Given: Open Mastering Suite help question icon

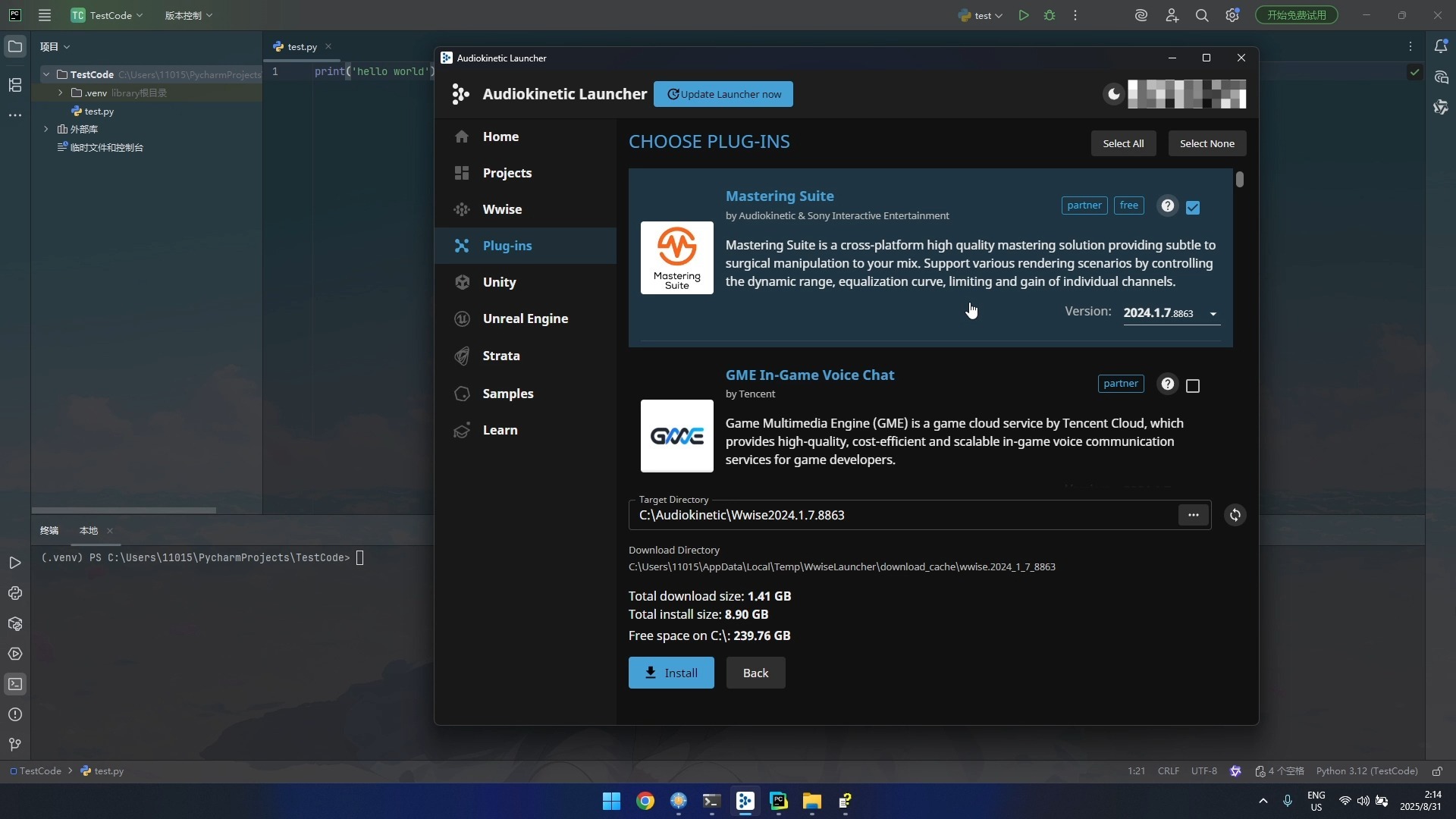Looking at the screenshot, I should (x=1168, y=206).
